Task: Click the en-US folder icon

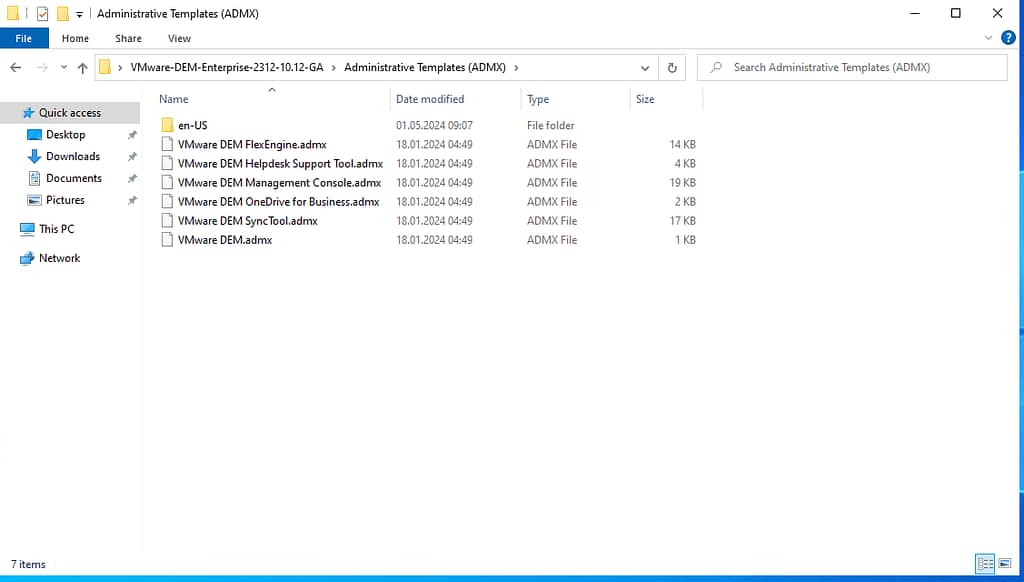Action: pyautogui.click(x=167, y=126)
